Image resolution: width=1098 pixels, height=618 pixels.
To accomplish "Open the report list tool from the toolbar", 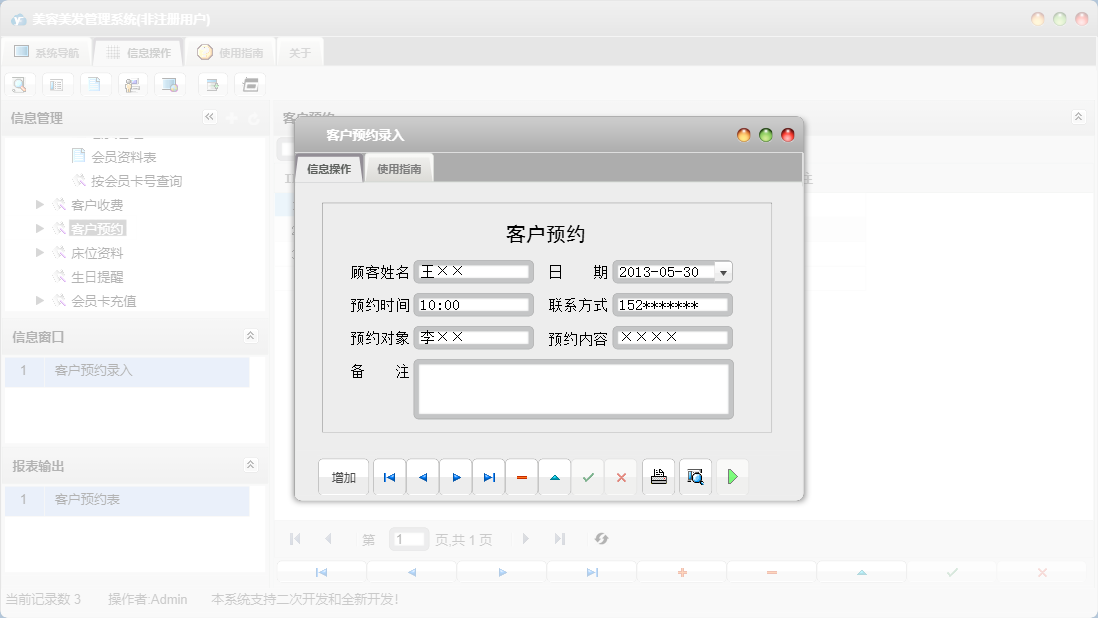I will coord(57,84).
